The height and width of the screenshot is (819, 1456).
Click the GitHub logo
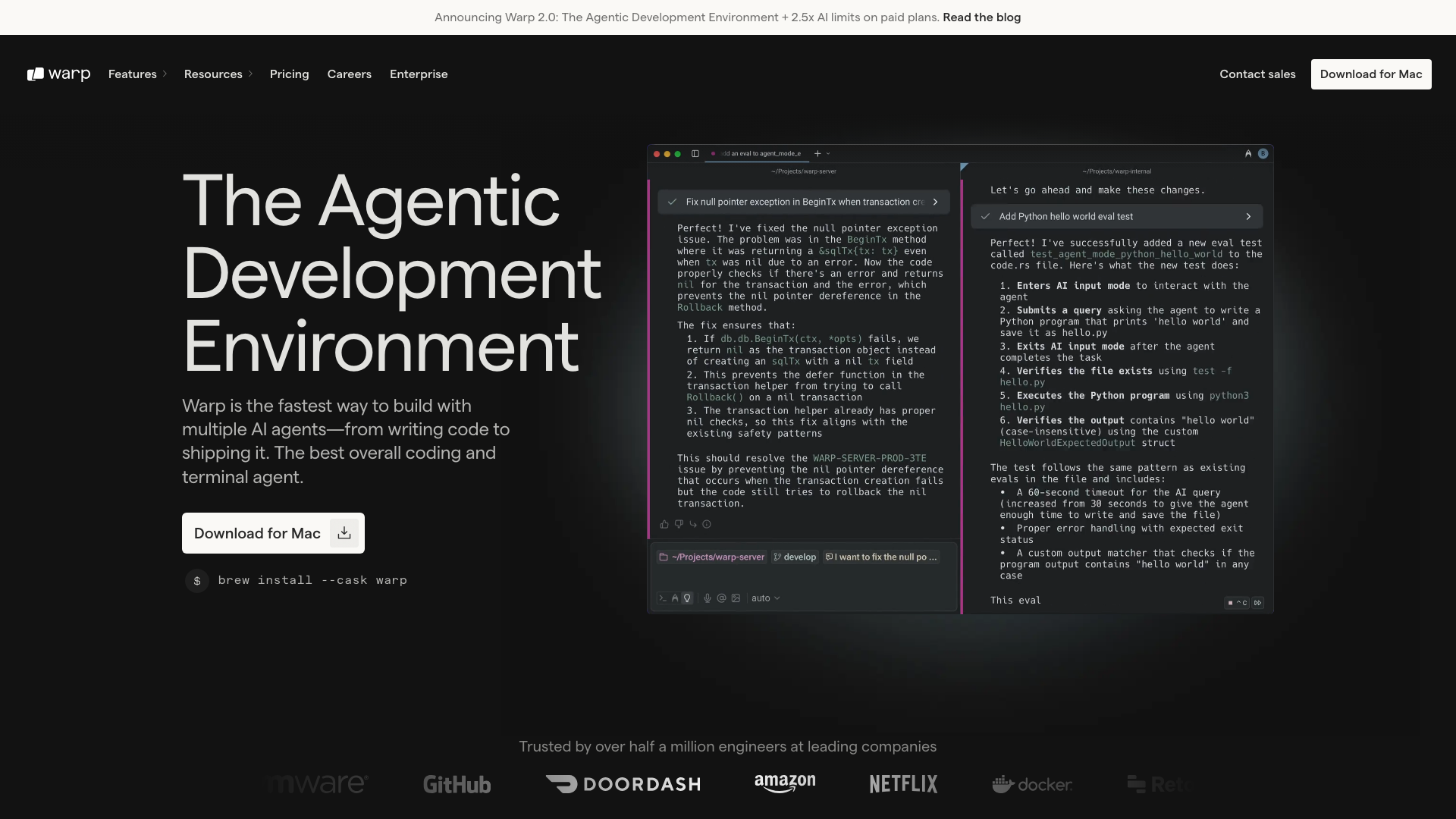(457, 784)
